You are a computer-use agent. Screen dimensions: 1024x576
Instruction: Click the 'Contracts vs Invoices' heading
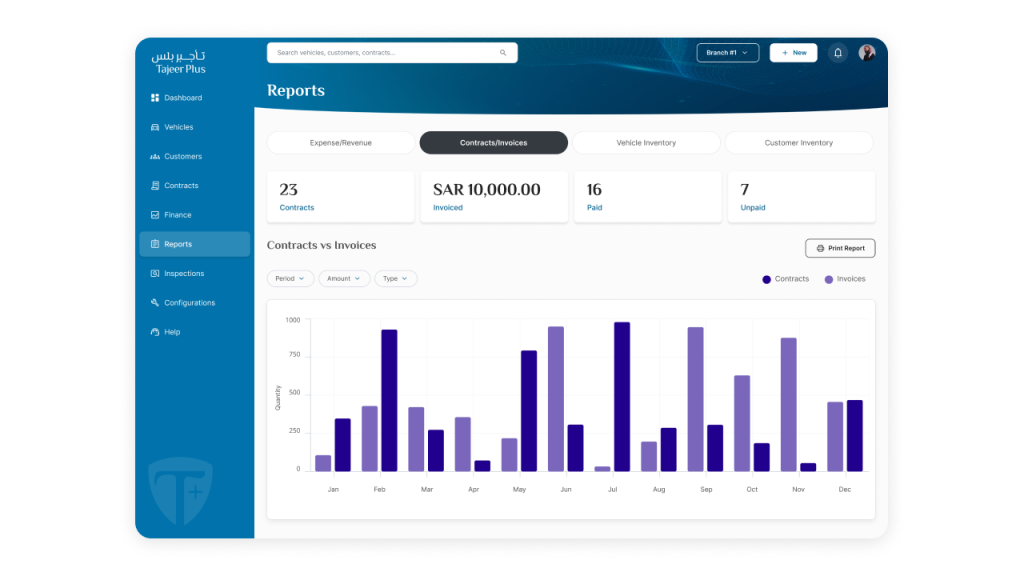[321, 246]
